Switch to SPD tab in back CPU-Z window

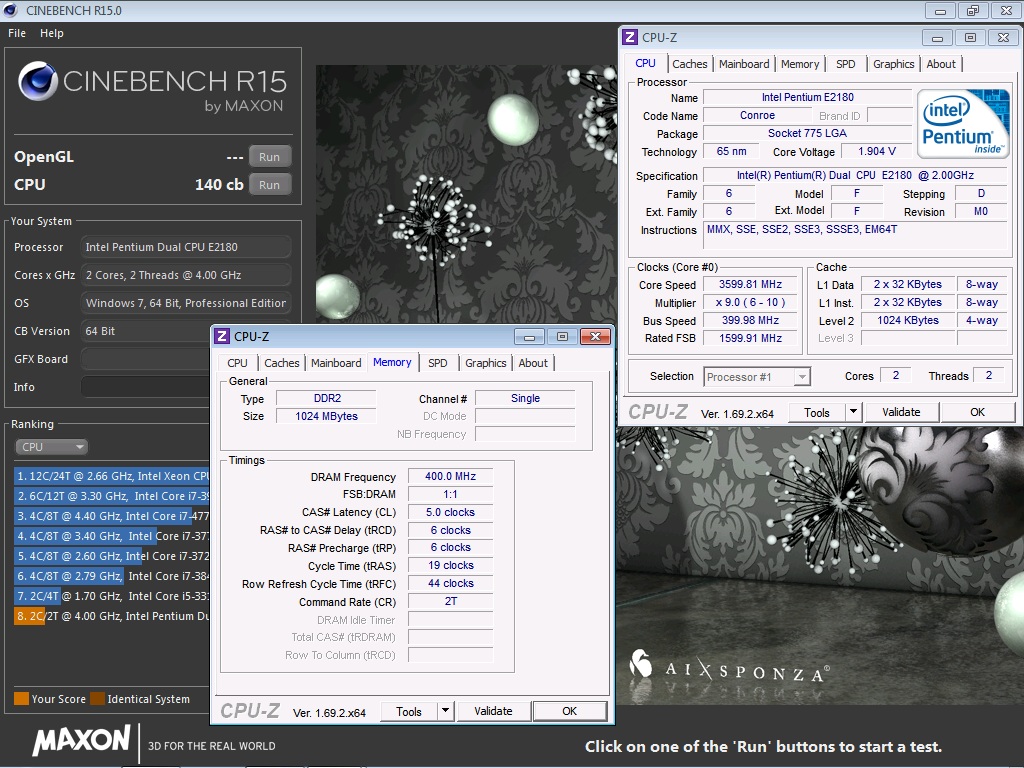tap(845, 64)
